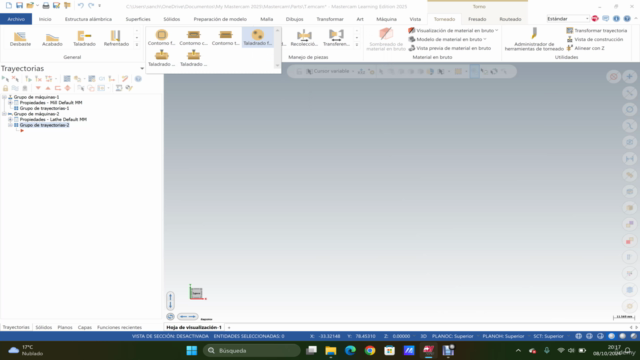This screenshot has height=360, width=640.
Task: Add a new viewsheet with plus button
Action: pyautogui.click(x=229, y=327)
